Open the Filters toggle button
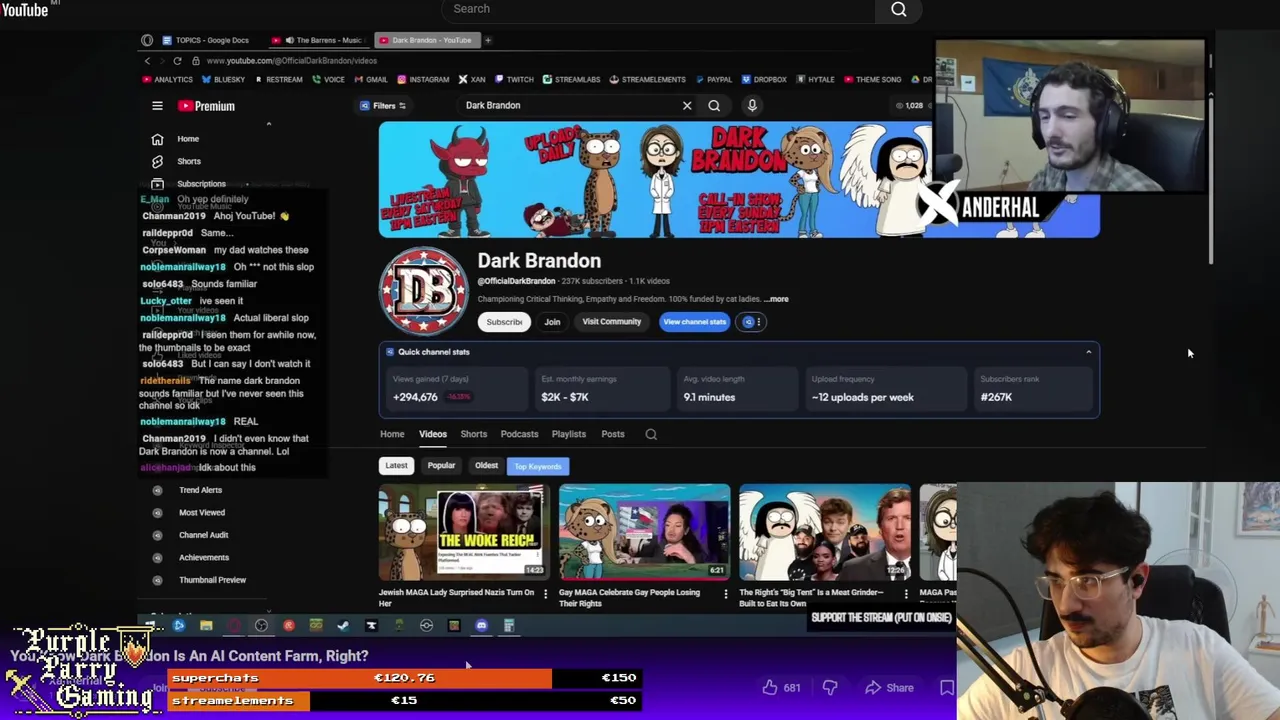The height and width of the screenshot is (720, 1280). pos(383,105)
